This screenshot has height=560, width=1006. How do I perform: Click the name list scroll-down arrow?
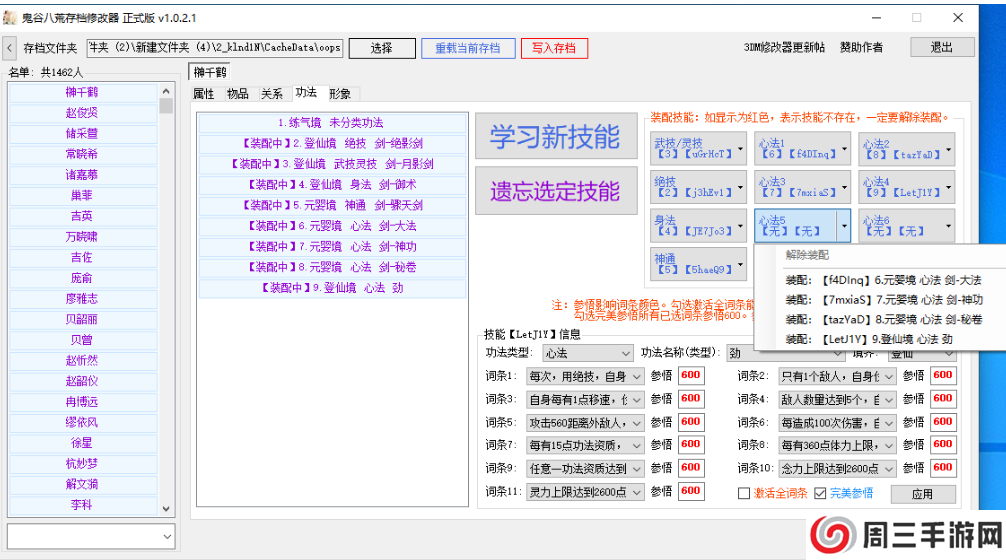click(166, 507)
